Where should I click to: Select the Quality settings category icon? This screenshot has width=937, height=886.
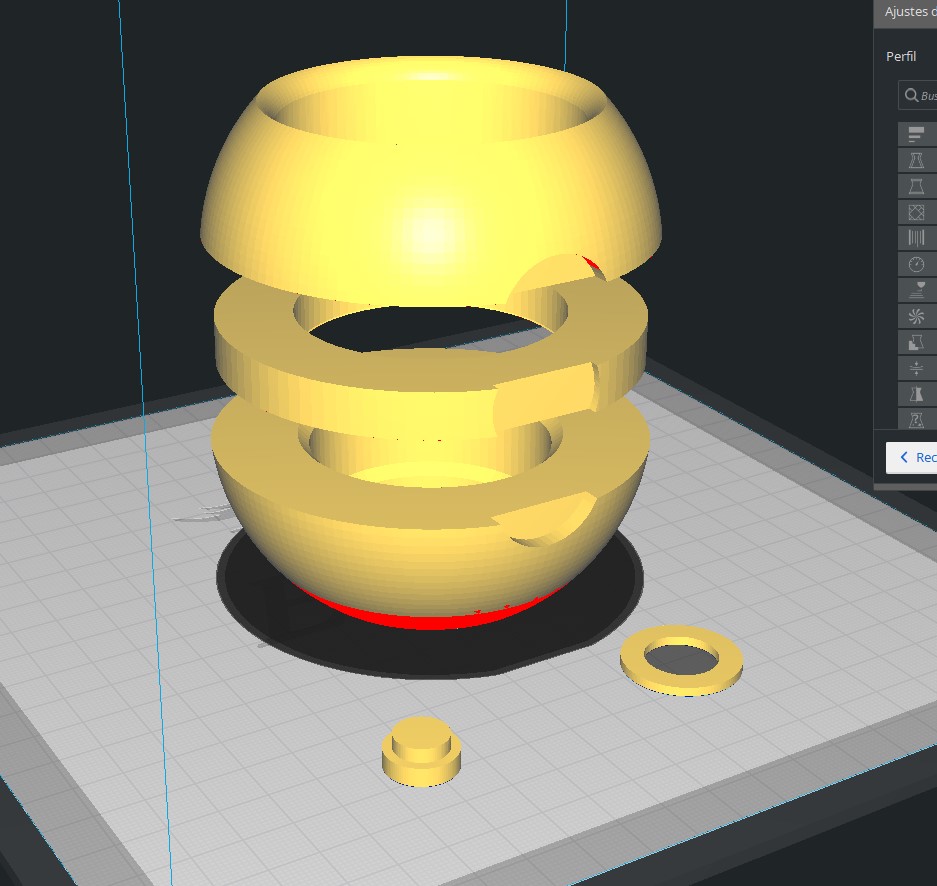coord(916,133)
